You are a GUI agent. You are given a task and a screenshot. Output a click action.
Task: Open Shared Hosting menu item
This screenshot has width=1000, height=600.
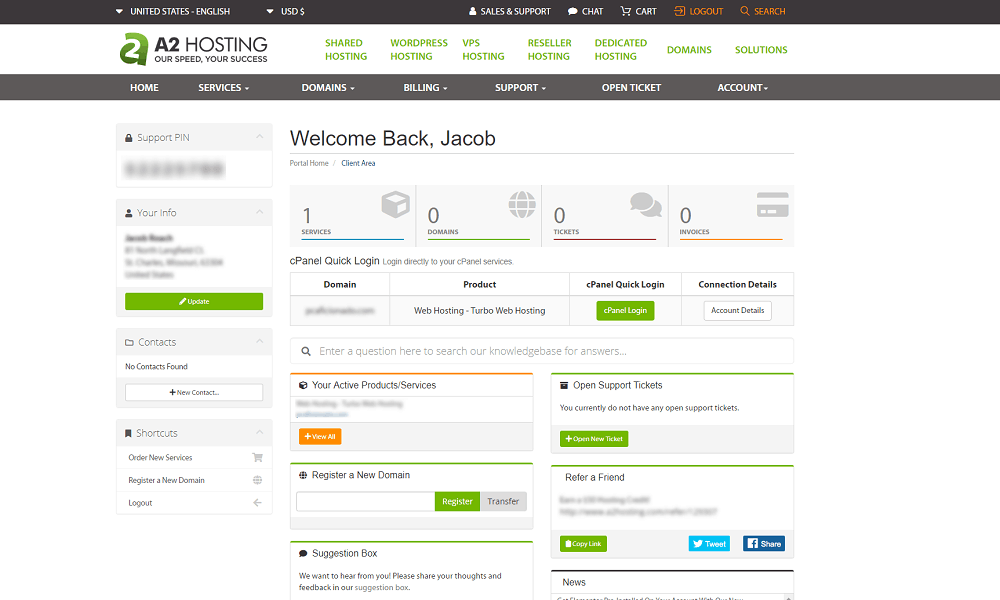[346, 50]
